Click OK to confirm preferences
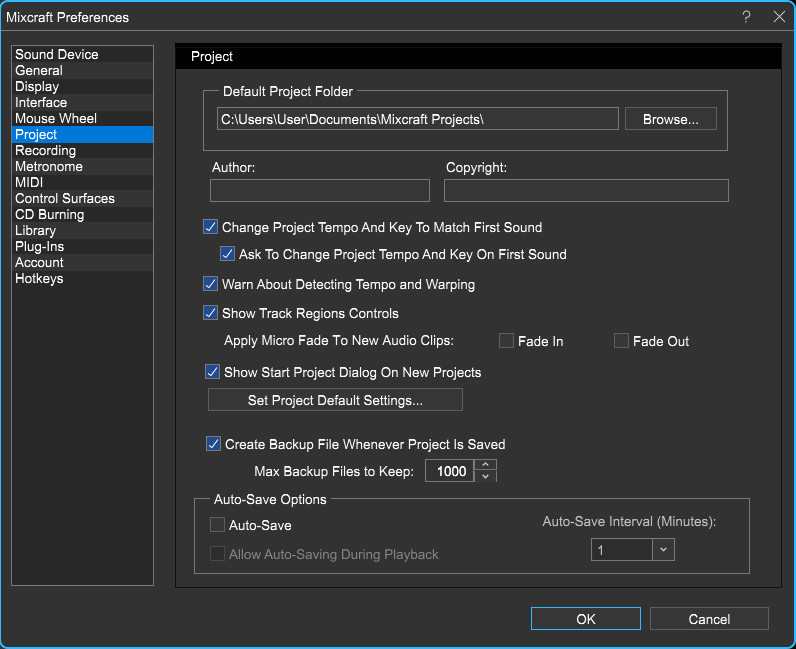The width and height of the screenshot is (796, 649). [x=586, y=619]
